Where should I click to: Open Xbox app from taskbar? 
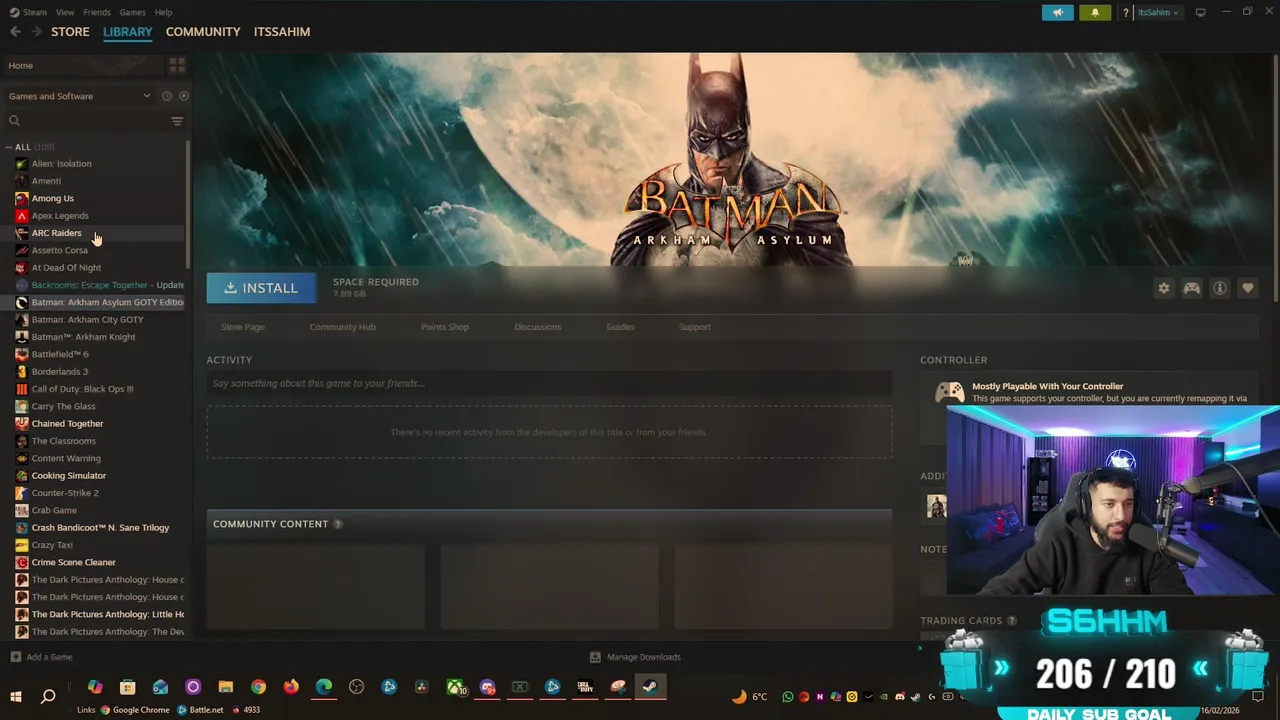pos(455,687)
